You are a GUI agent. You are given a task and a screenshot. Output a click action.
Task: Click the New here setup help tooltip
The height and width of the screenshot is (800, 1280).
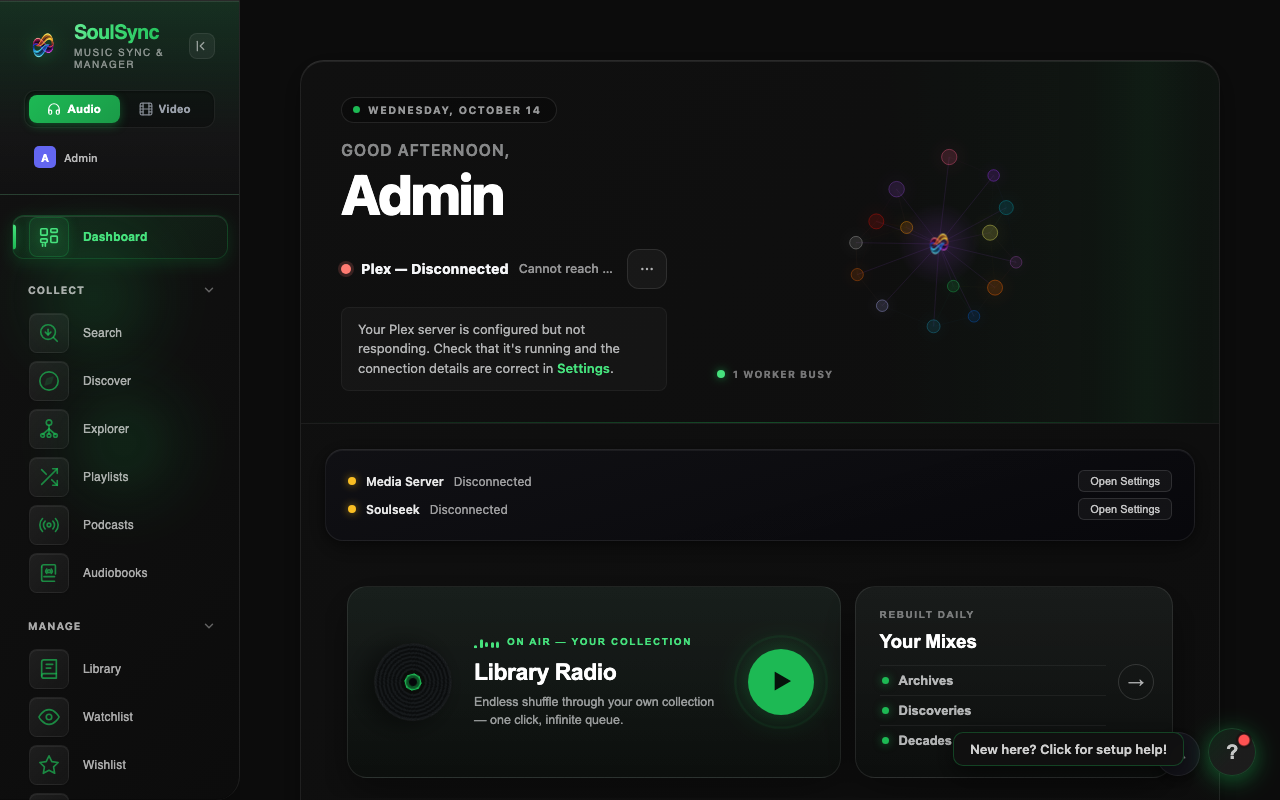point(1068,749)
